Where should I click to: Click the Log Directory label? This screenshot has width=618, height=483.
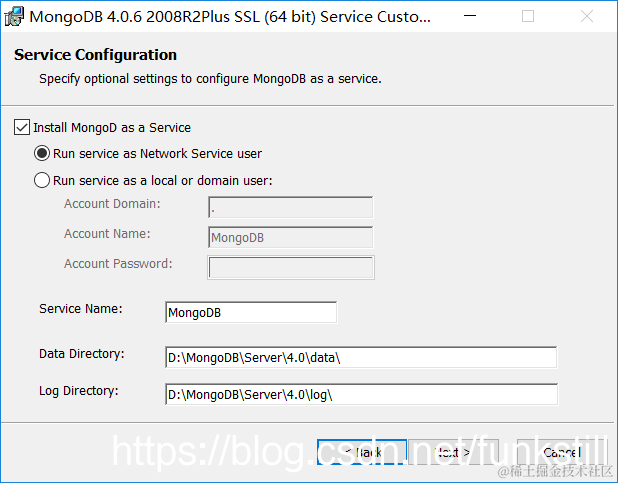pyautogui.click(x=78, y=391)
